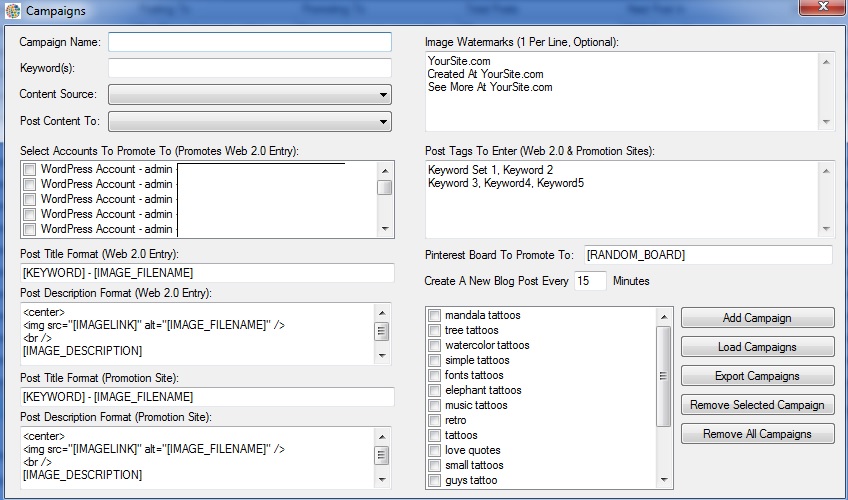Click the Web 2.0 Post Title Format field
This screenshot has width=848, height=500.
207,272
